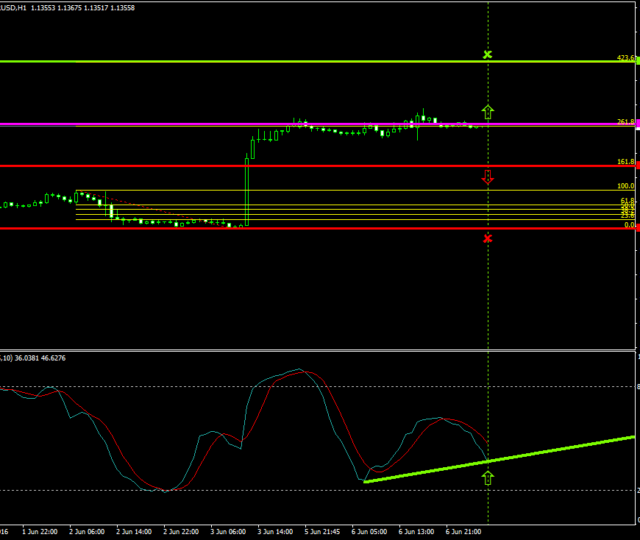
Task: Click the green up arrow in the oscillator panel
Action: [x=488, y=477]
